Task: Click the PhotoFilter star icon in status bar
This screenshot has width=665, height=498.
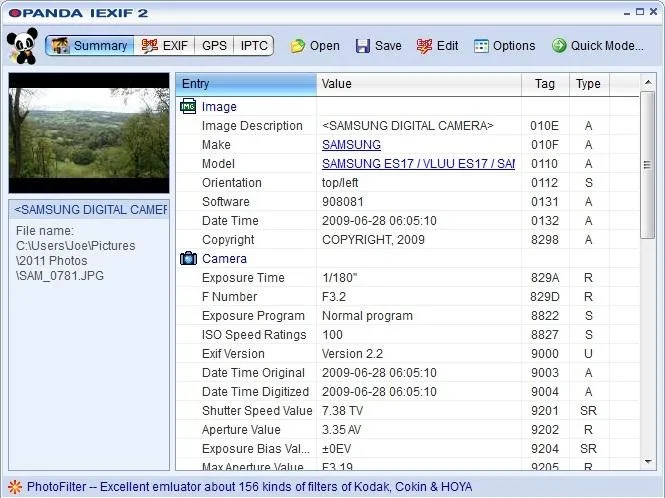Action: pos(15,487)
